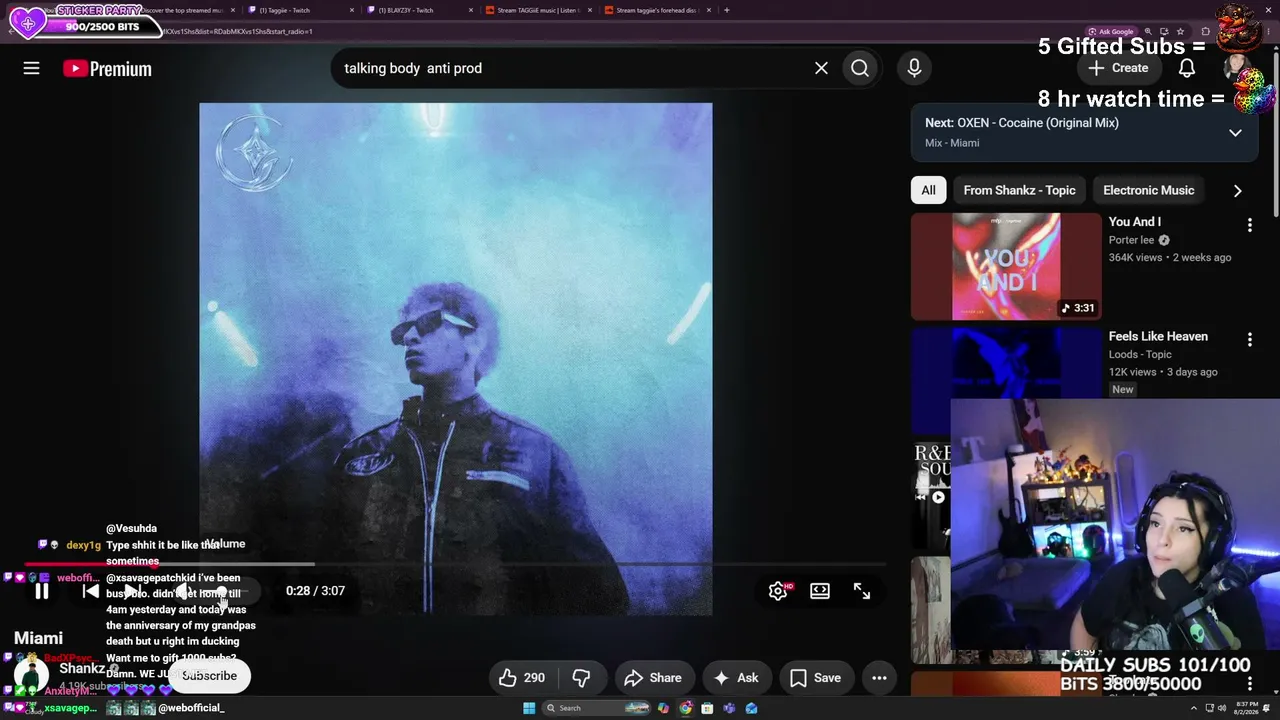Image resolution: width=1280 pixels, height=720 pixels.
Task: Toggle theater mode
Action: pos(820,591)
